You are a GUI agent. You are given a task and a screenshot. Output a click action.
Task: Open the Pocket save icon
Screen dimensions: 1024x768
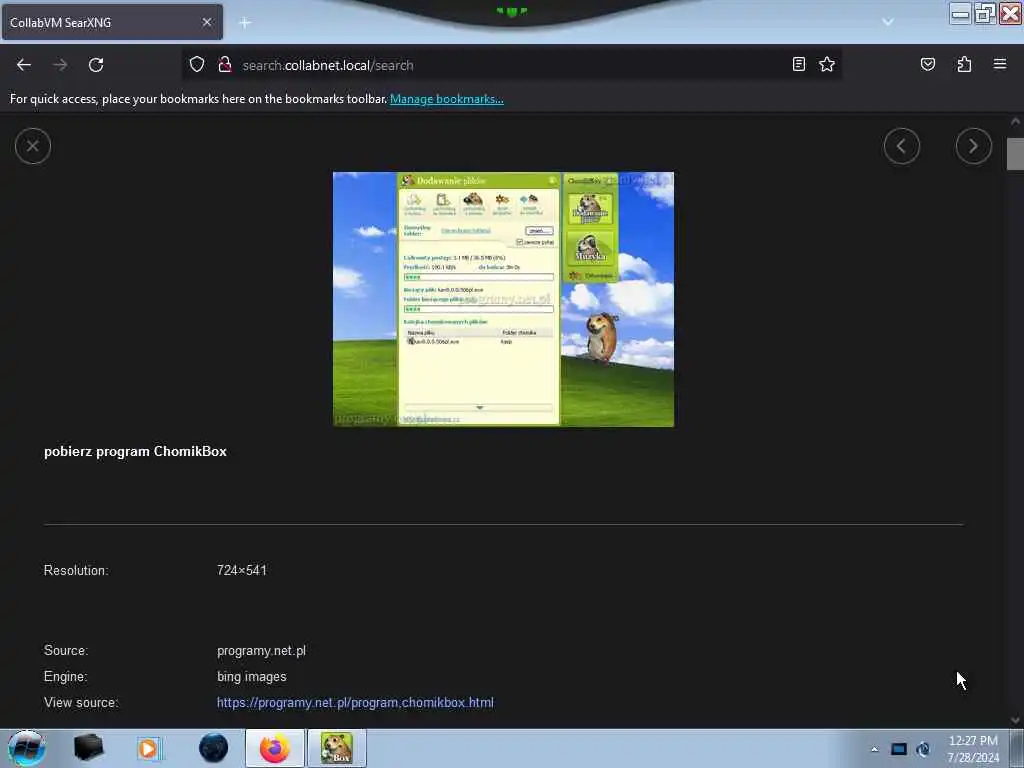(927, 64)
